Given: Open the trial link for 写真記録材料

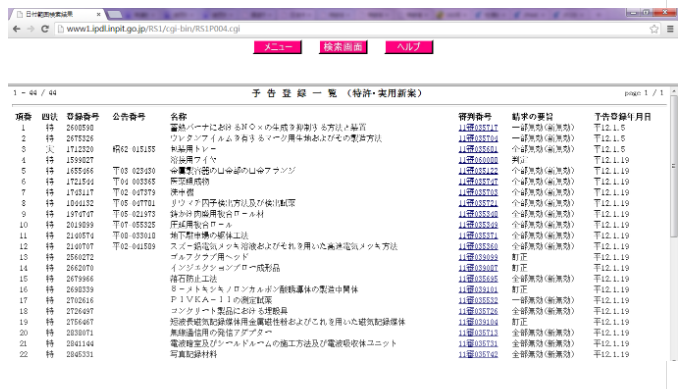Looking at the screenshot, I should [478, 354].
